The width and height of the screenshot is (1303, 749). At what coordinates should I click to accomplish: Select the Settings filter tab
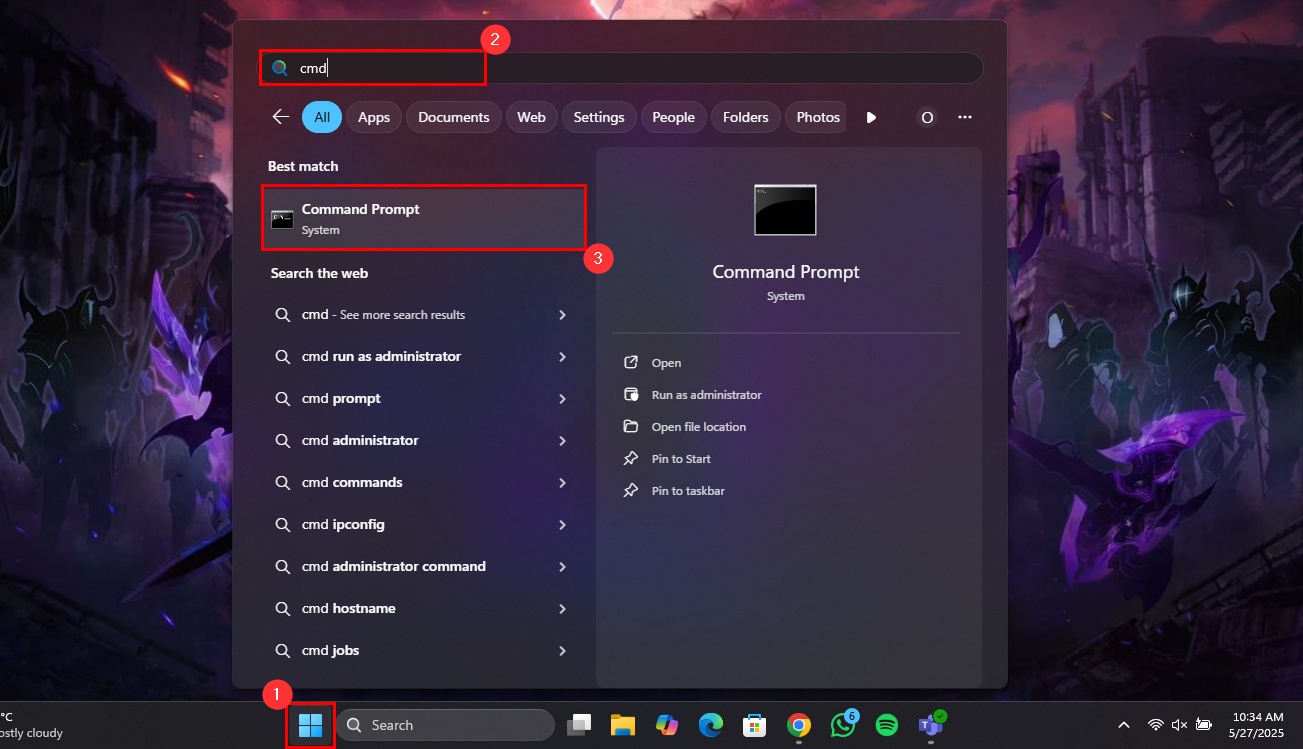coord(599,117)
